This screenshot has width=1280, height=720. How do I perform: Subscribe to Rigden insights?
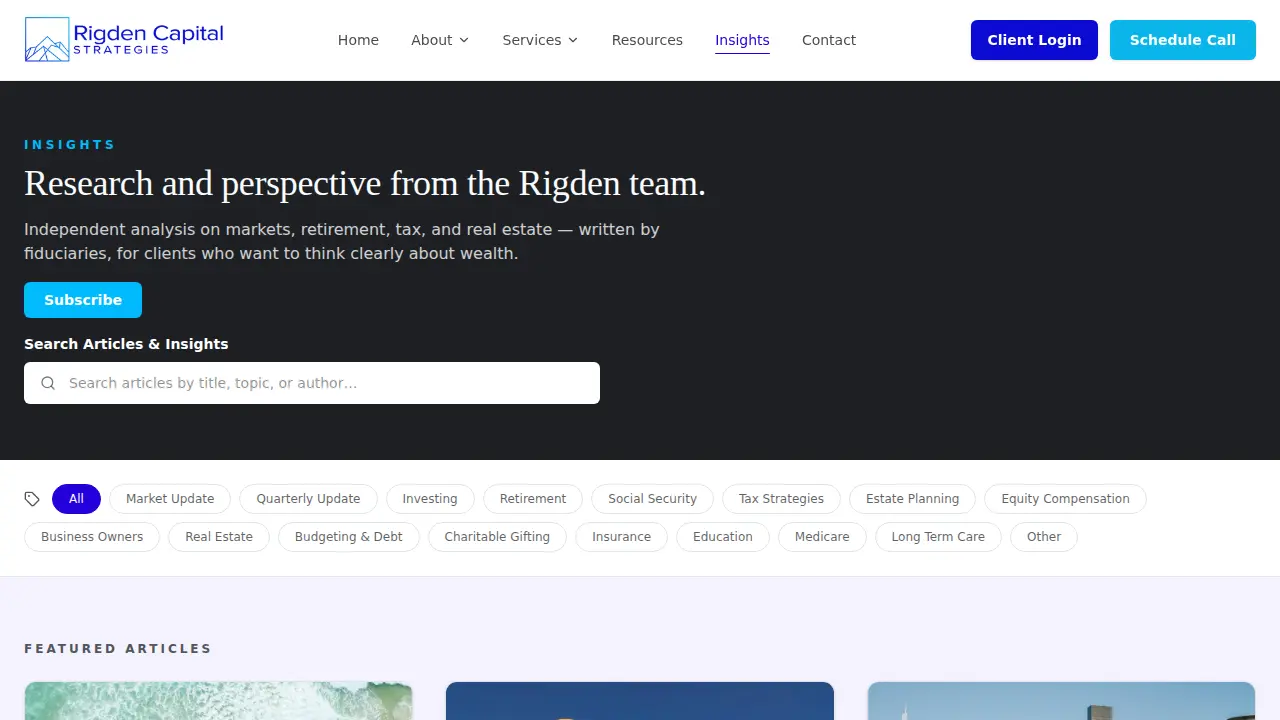(83, 300)
